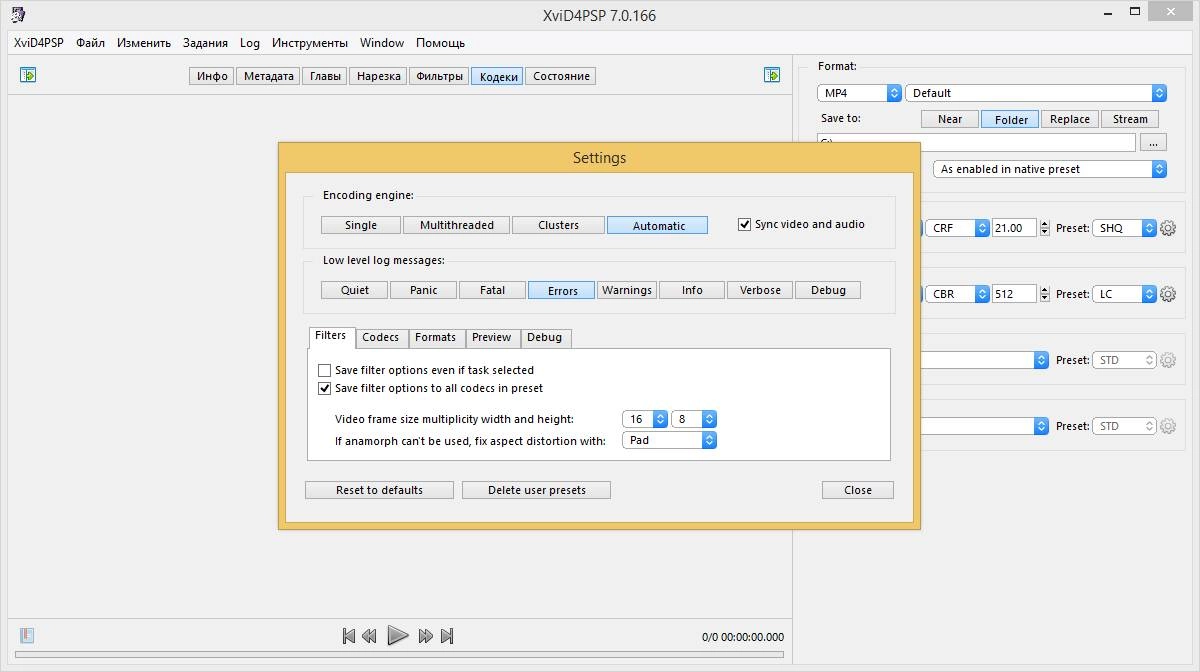Select Multithreaded encoding engine
Viewport: 1200px width, 672px height.
[457, 225]
